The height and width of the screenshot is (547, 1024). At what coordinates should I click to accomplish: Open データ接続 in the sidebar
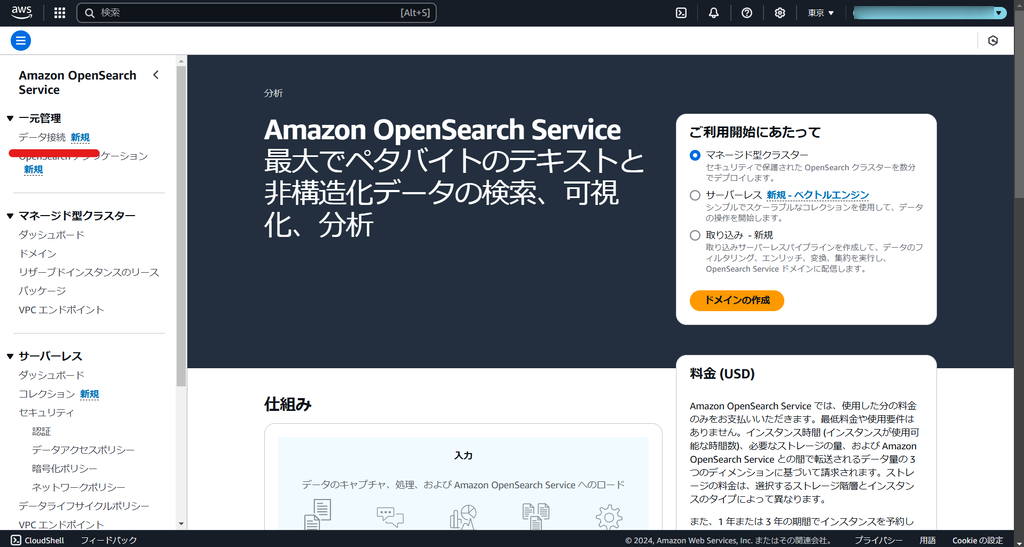coord(42,137)
